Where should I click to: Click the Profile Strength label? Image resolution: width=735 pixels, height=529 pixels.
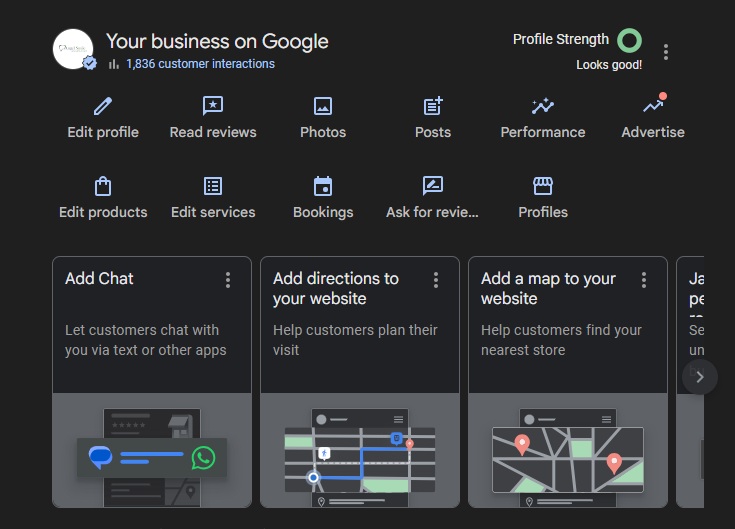click(x=561, y=39)
